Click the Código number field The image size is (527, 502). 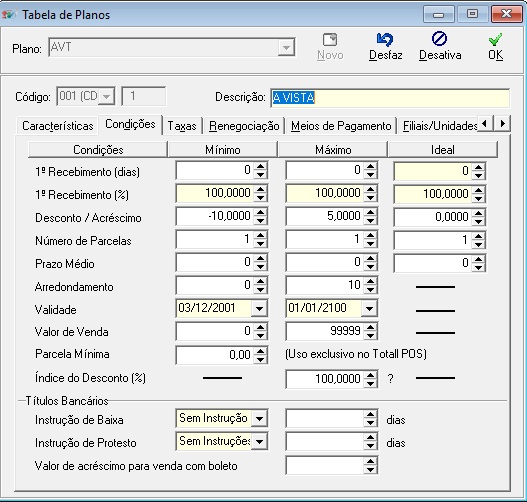pos(144,96)
